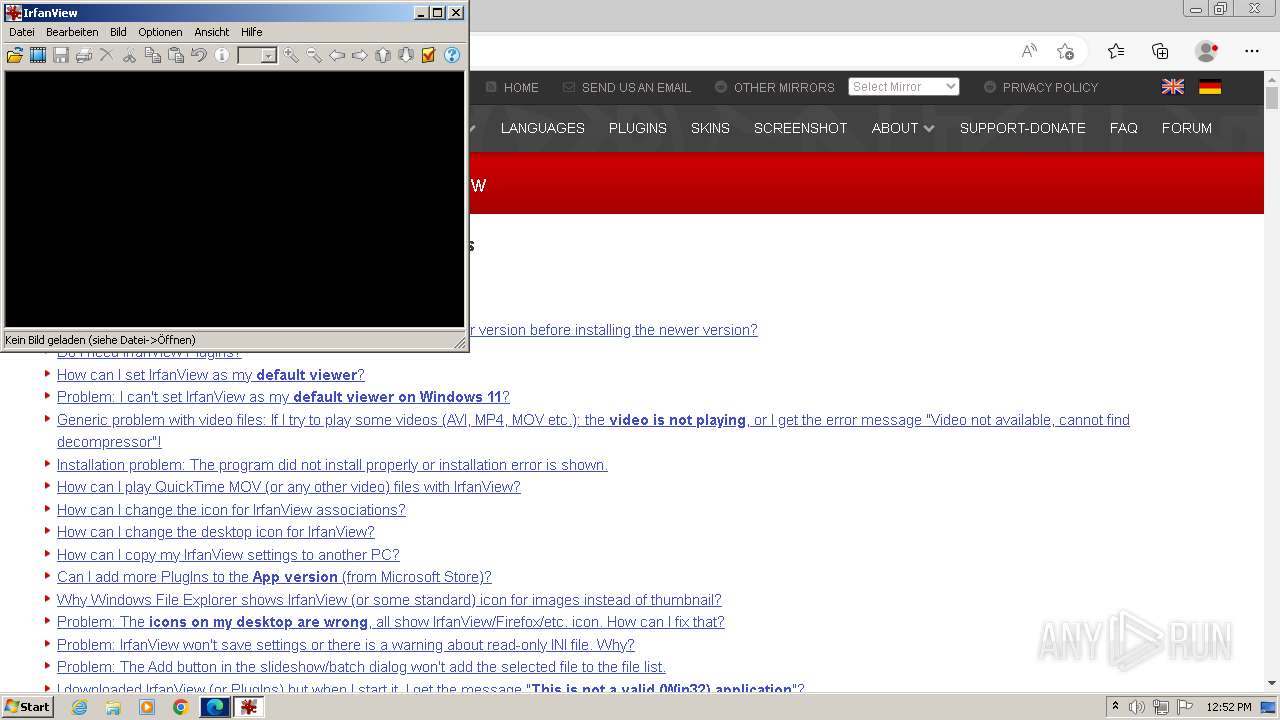Image resolution: width=1280 pixels, height=720 pixels.
Task: Switch website to German via flag
Action: click(x=1210, y=87)
